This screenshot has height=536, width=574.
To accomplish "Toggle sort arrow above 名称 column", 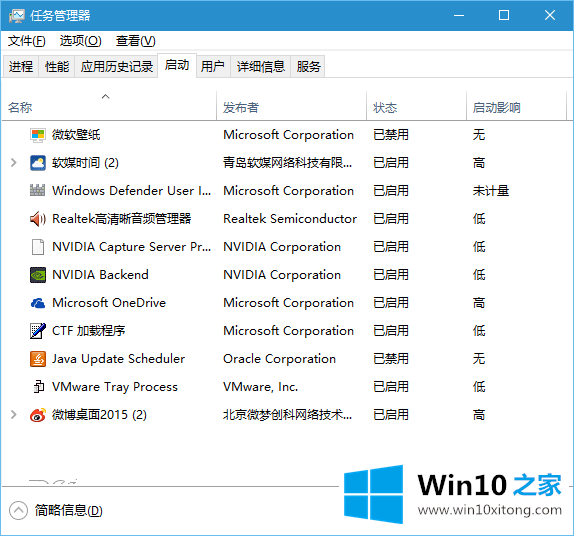I will [105, 96].
